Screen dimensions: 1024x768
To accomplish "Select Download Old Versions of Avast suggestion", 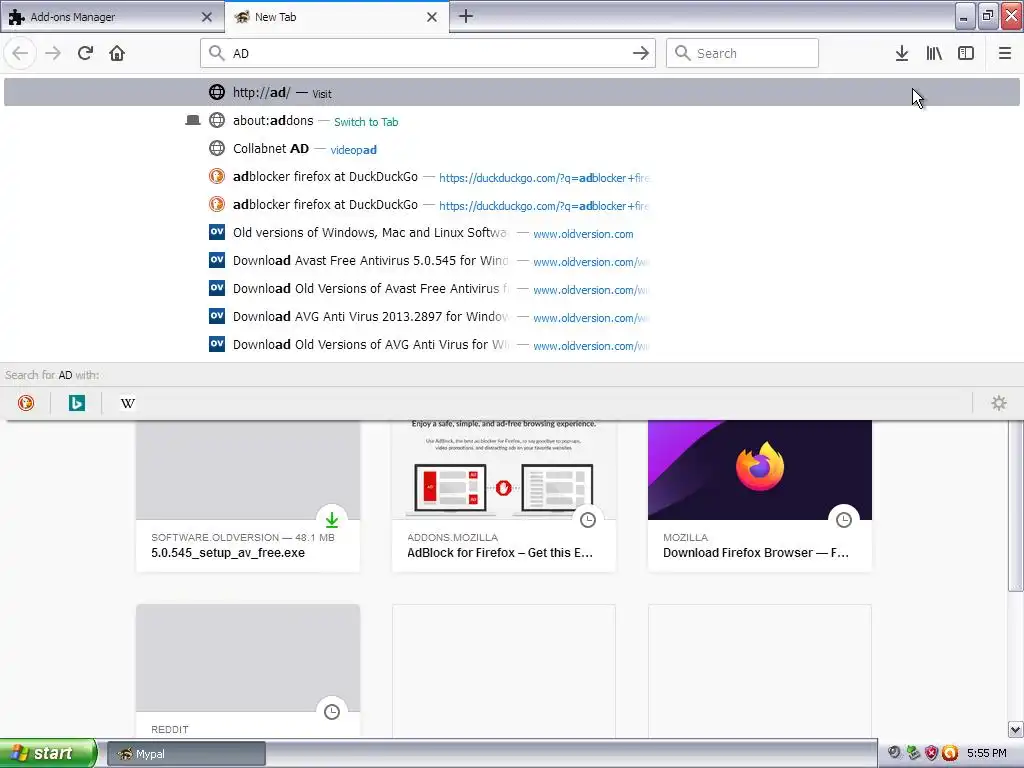I will point(512,289).
